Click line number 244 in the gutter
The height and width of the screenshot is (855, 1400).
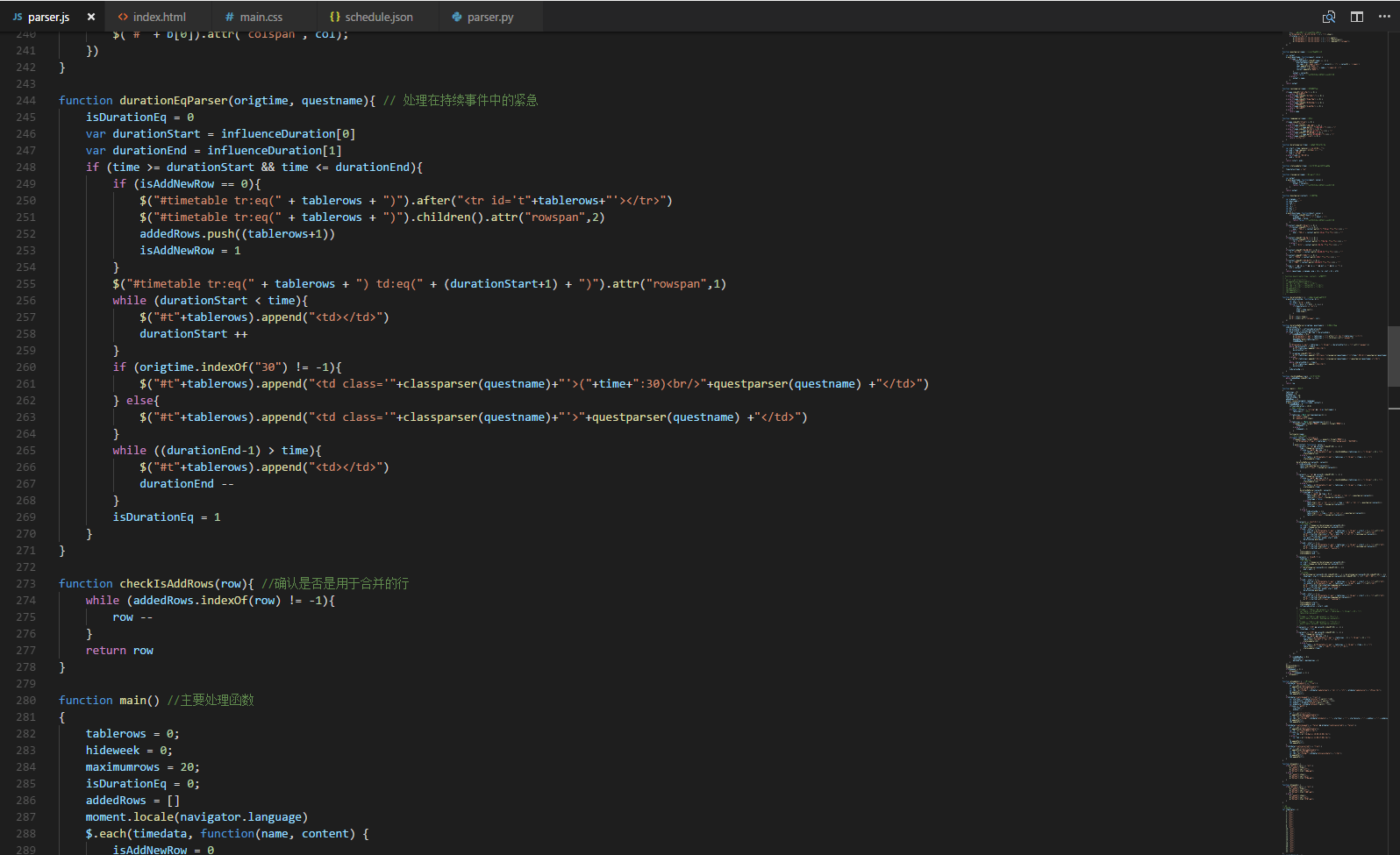click(x=26, y=101)
